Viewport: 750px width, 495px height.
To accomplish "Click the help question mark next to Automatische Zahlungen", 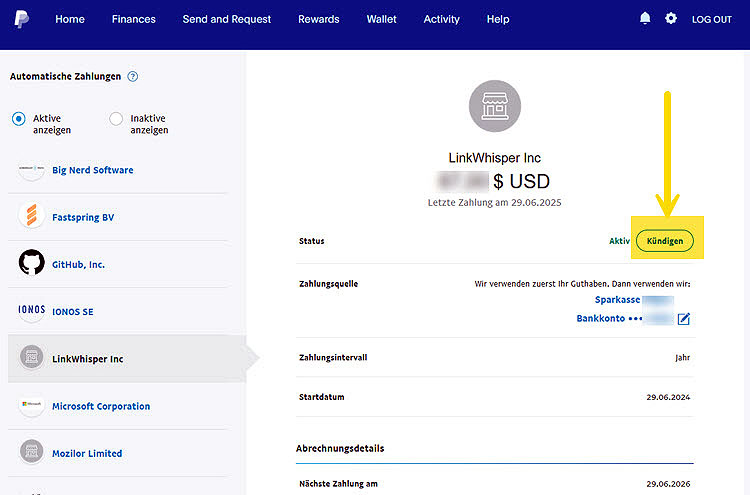I will click(132, 77).
